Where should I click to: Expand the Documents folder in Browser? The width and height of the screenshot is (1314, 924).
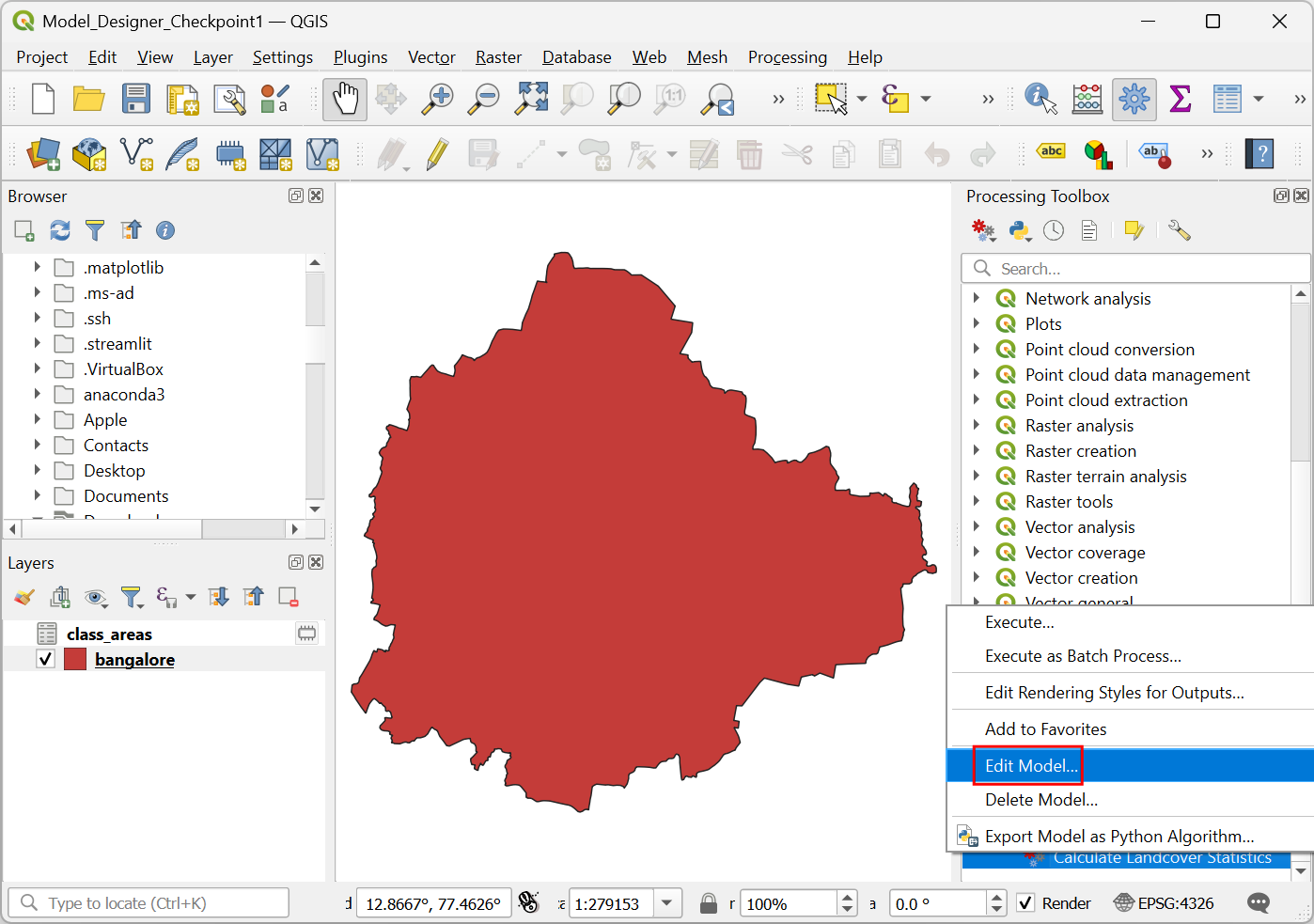click(38, 495)
